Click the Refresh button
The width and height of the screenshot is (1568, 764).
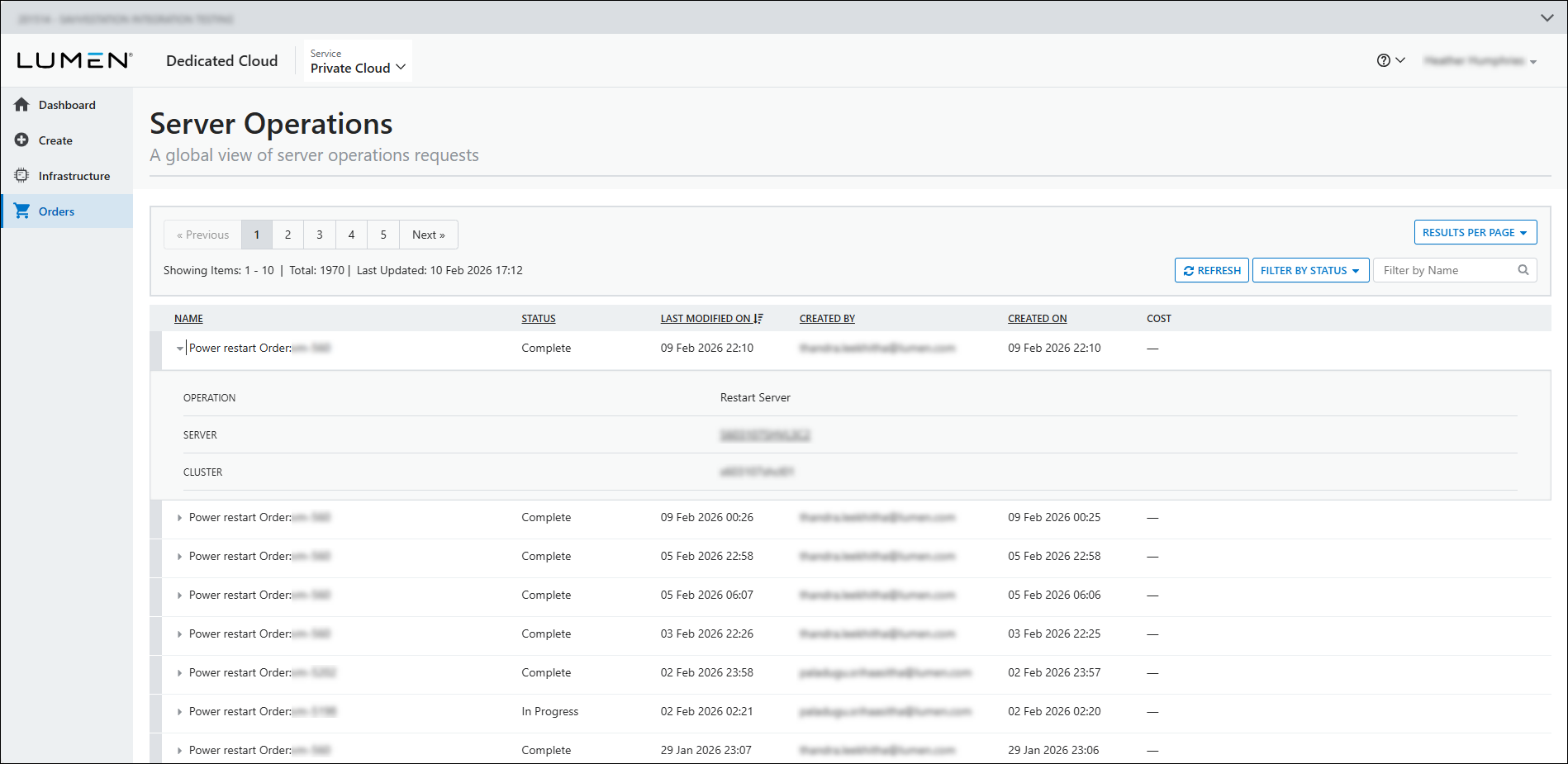coord(1212,270)
